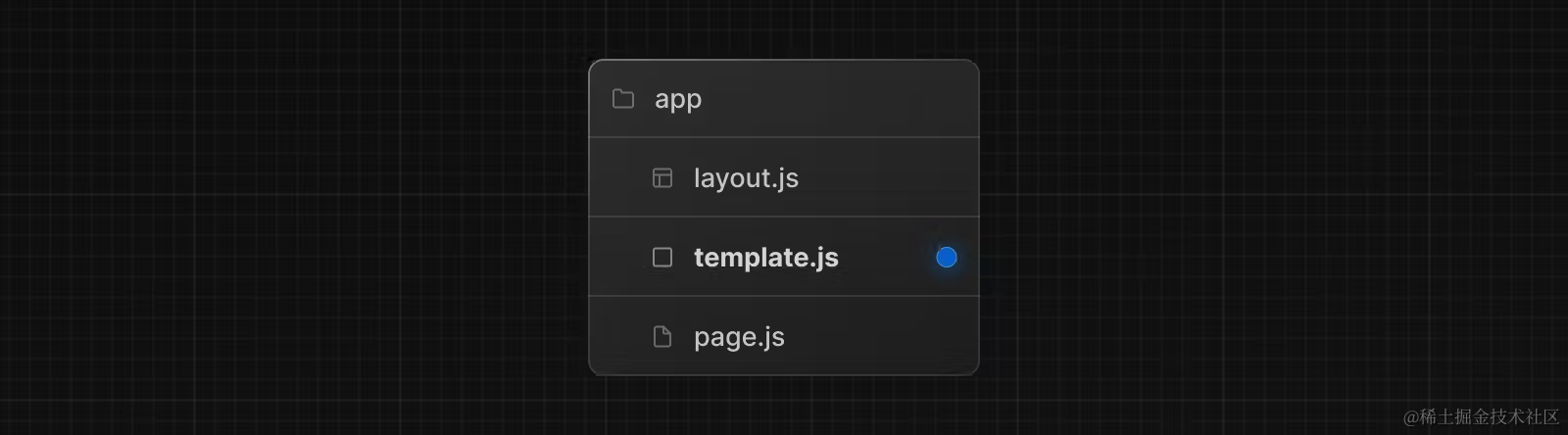Click indent area left of page.js icon
The width and height of the screenshot is (1568, 435).
click(619, 336)
